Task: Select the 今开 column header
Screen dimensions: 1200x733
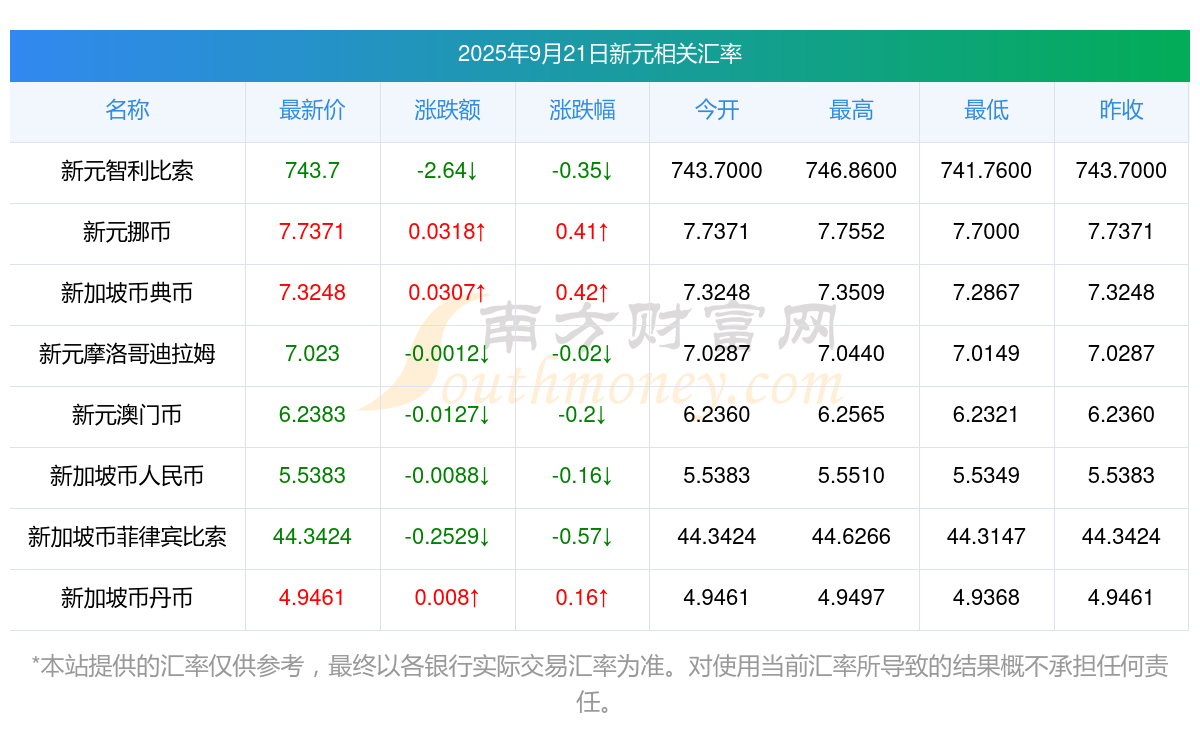Action: 717,110
